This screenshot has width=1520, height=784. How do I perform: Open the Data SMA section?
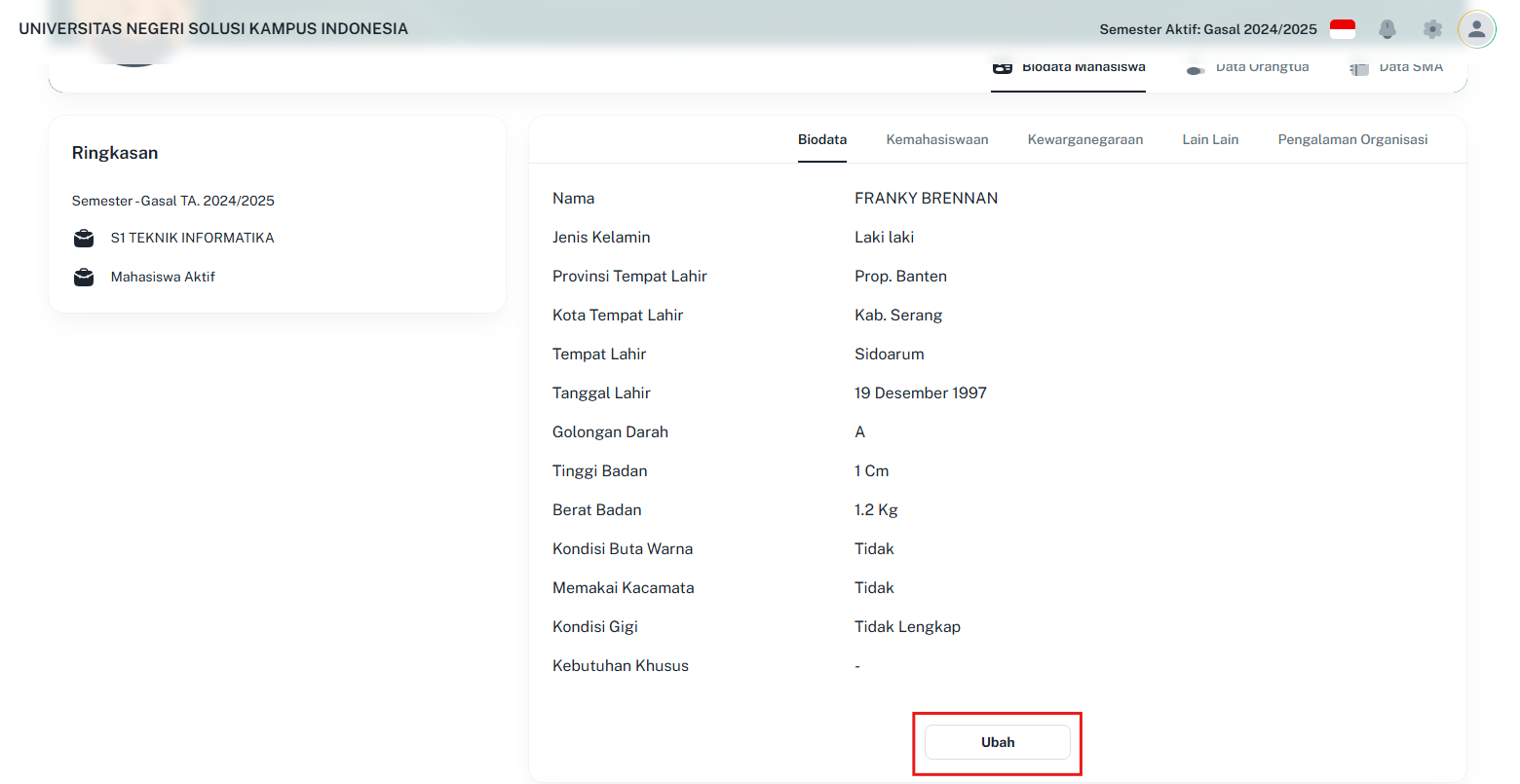(x=1410, y=66)
